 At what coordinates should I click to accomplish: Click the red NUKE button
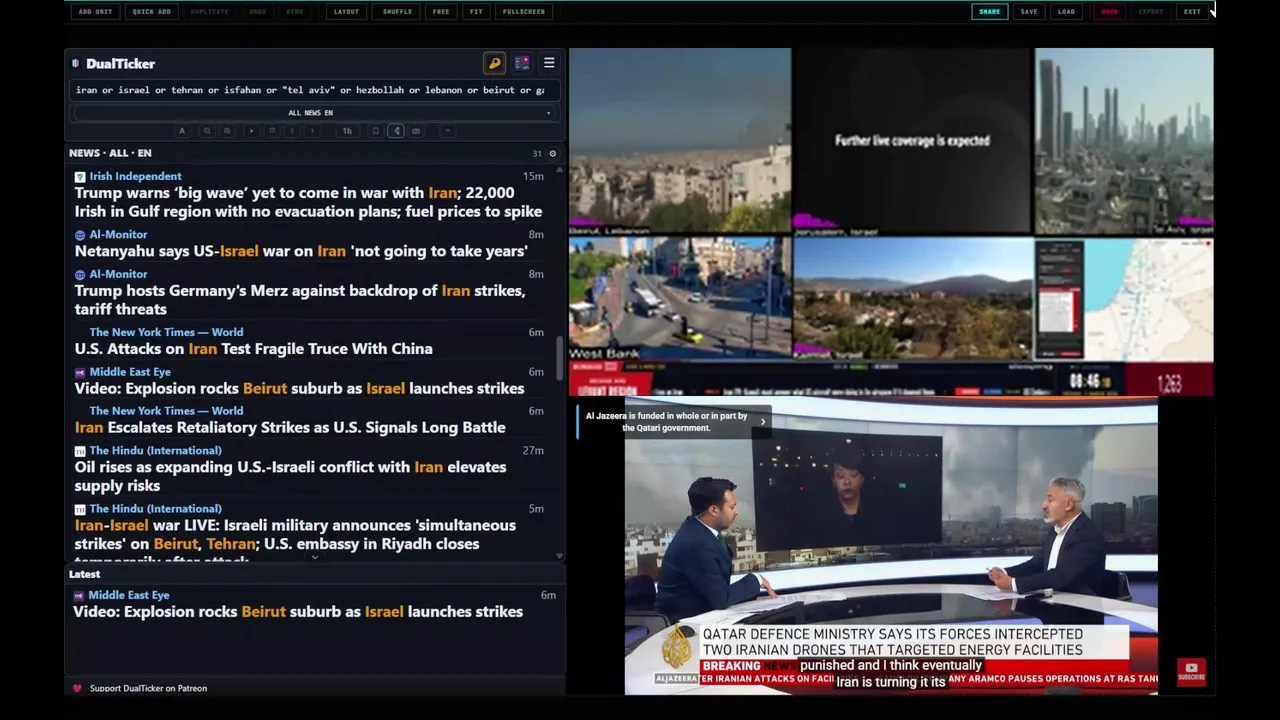point(1109,12)
